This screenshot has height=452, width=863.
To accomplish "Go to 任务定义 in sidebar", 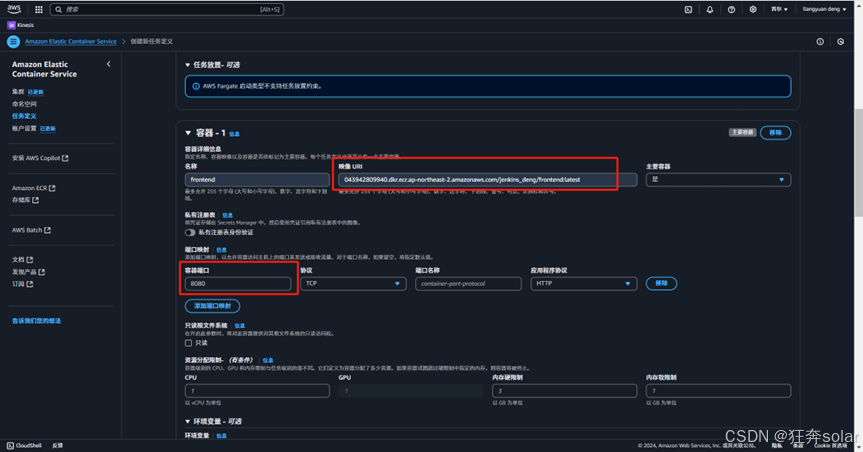I will [x=24, y=116].
